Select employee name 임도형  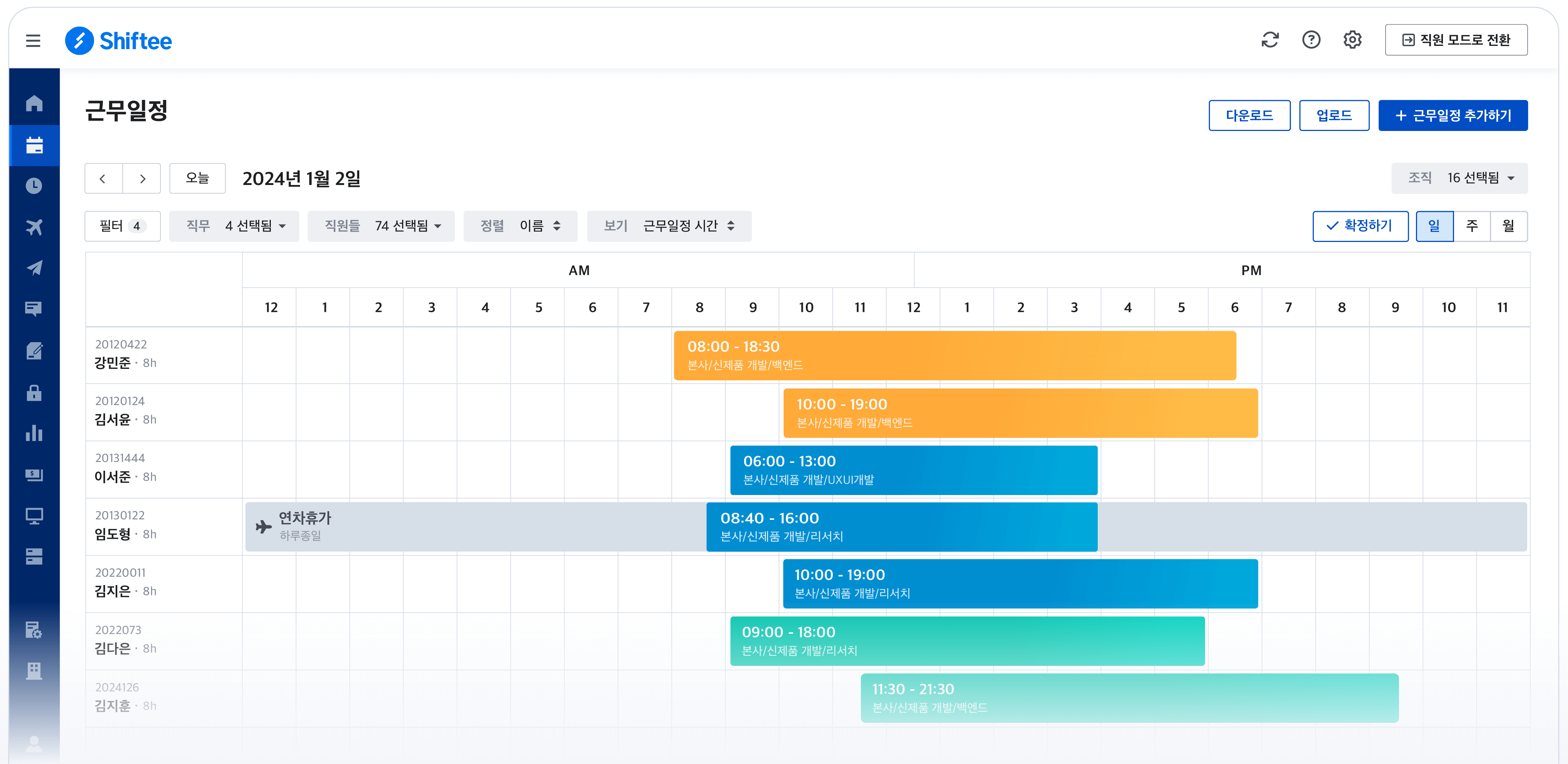(112, 534)
